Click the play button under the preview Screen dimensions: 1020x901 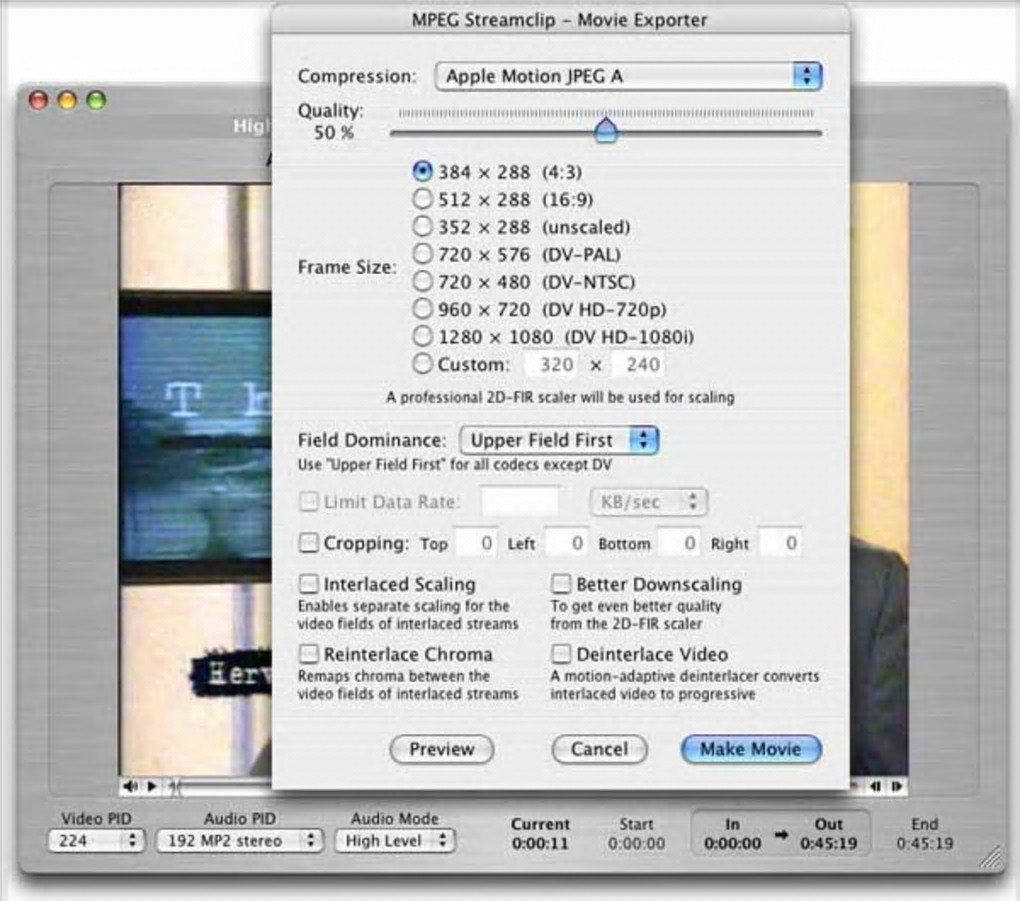pyautogui.click(x=152, y=787)
